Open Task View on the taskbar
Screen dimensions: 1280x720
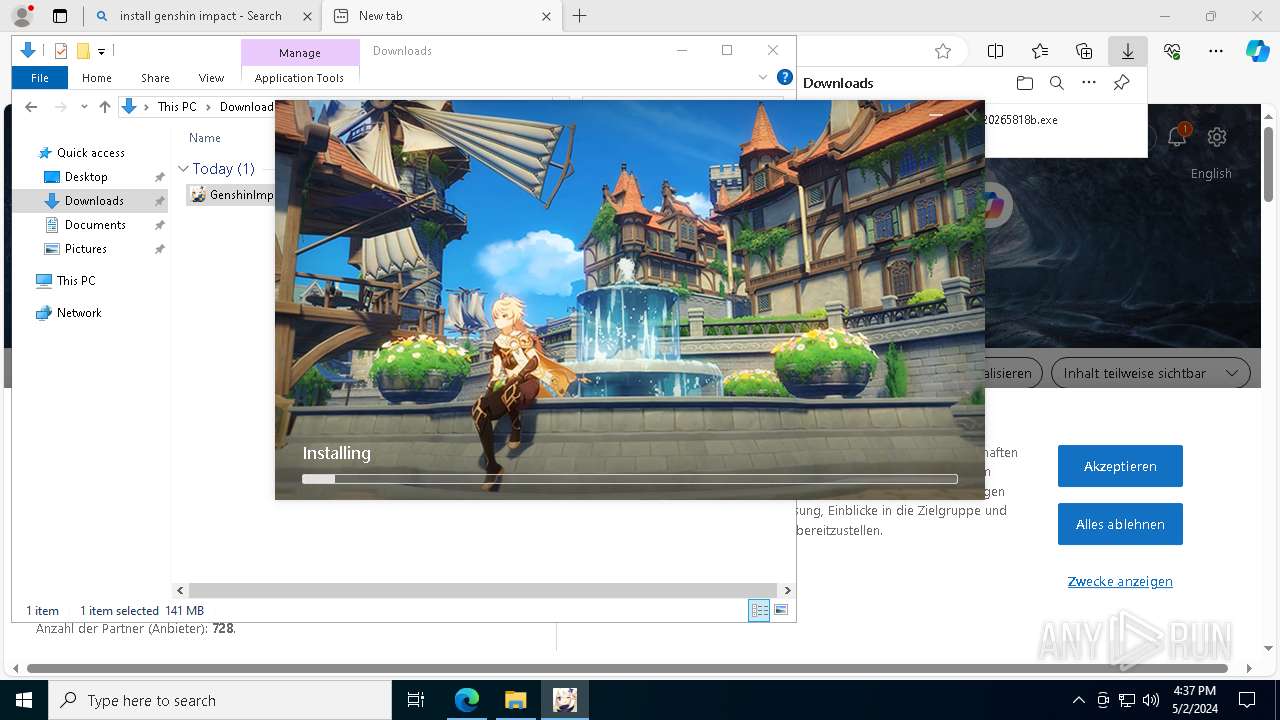click(416, 700)
